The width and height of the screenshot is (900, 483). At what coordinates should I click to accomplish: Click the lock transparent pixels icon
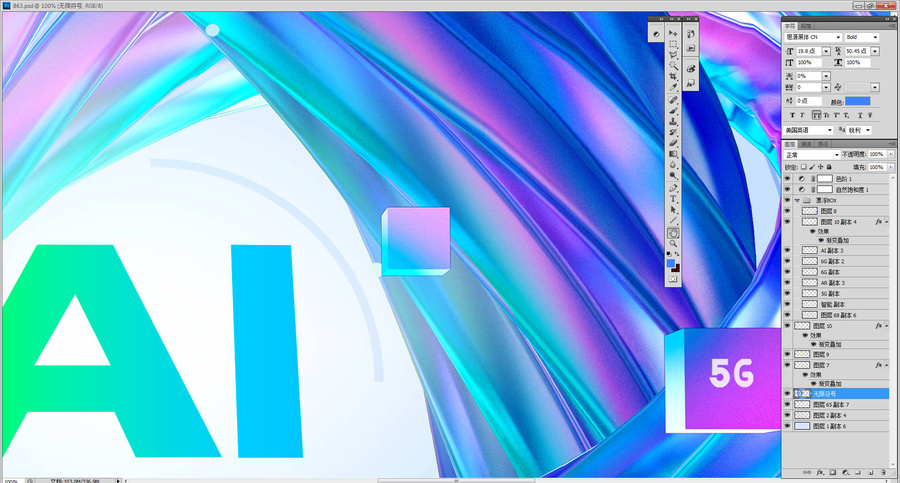click(804, 167)
